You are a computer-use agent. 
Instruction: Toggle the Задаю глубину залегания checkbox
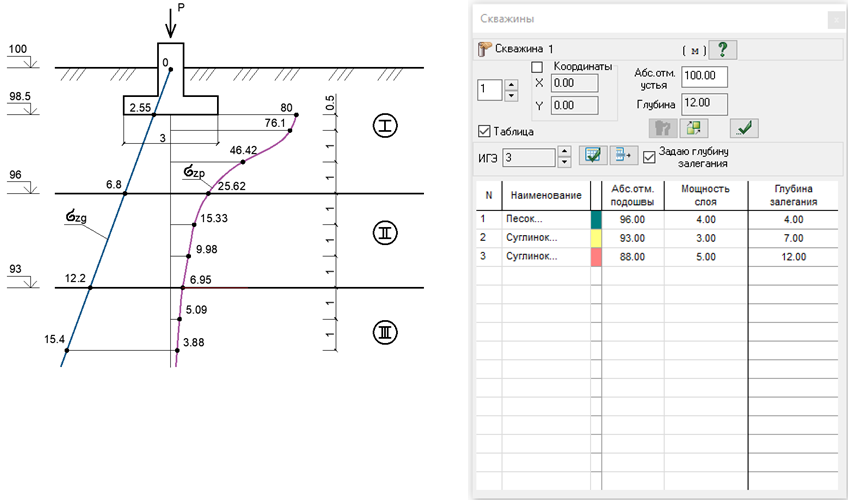649,157
